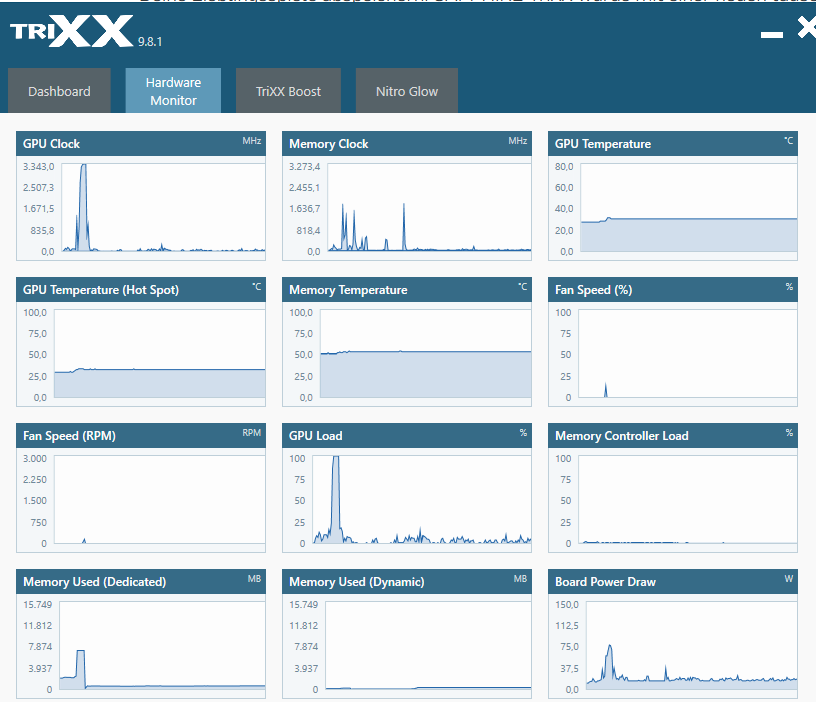Click the MB unit label on Memory Used (Dynamic)

pos(520,579)
